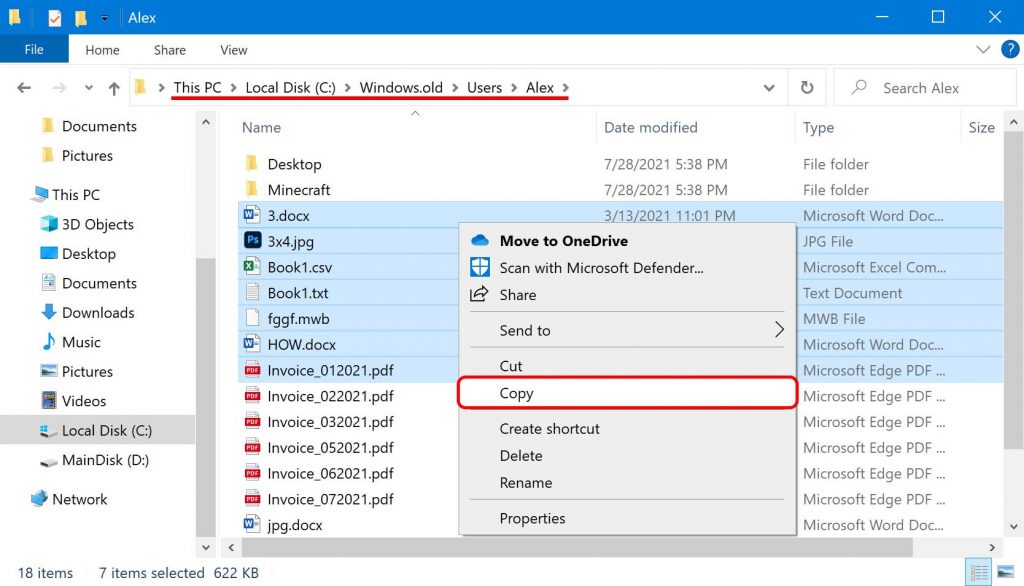Click inside the Search Alex box

click(920, 87)
